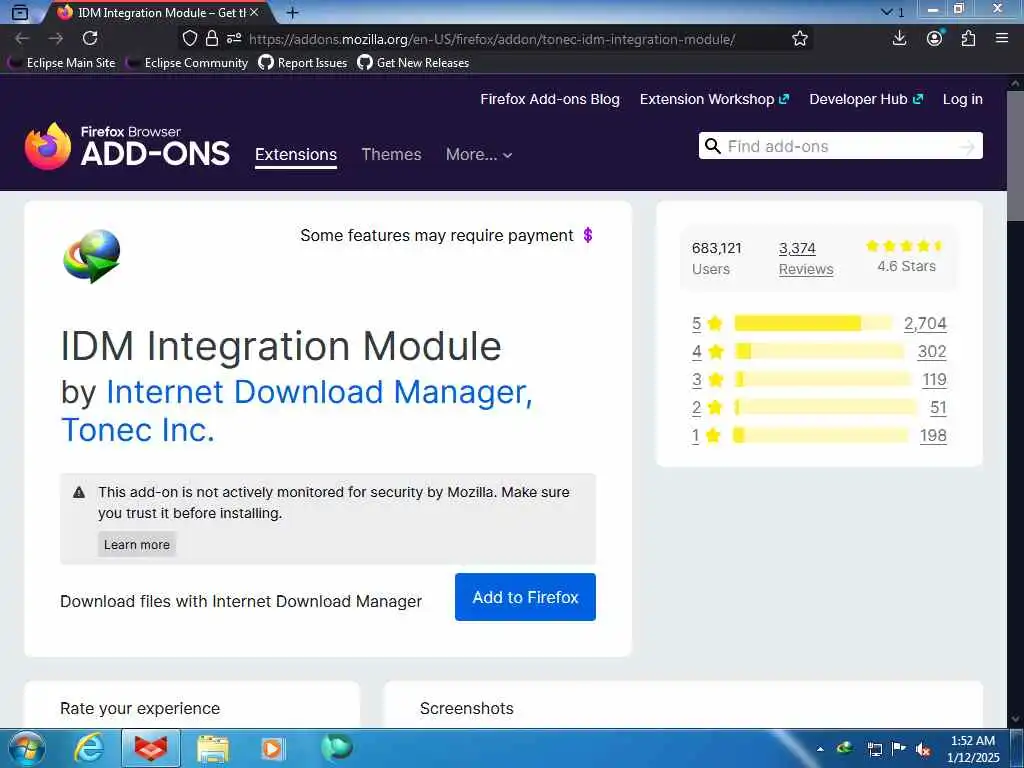Click the IDM tray icon

tap(845, 748)
